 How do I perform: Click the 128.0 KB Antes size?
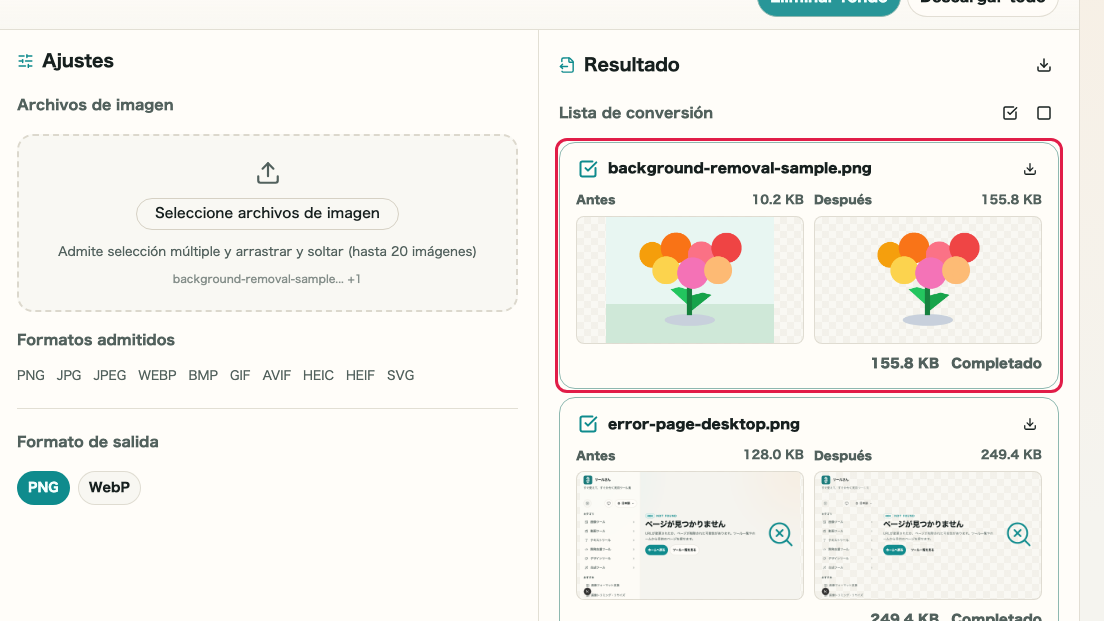773,455
